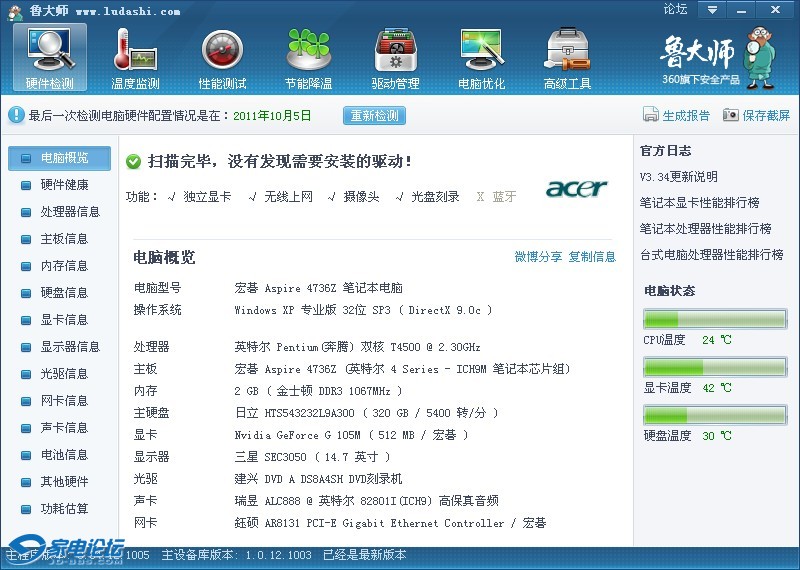Select 处理器信息 in the left sidebar

(x=69, y=212)
